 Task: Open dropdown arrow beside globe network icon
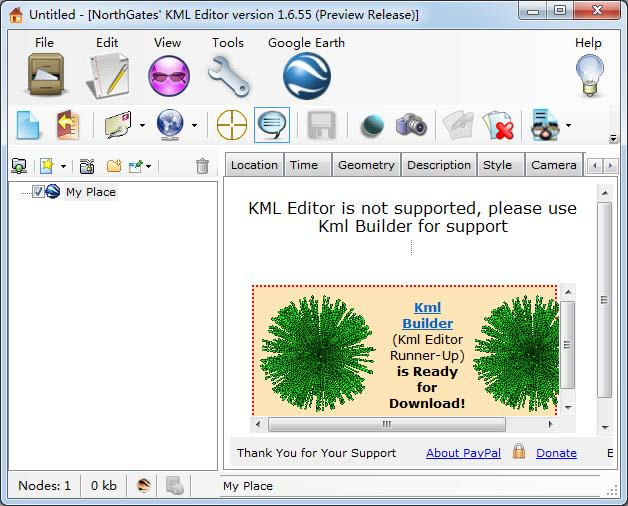pyautogui.click(x=194, y=125)
